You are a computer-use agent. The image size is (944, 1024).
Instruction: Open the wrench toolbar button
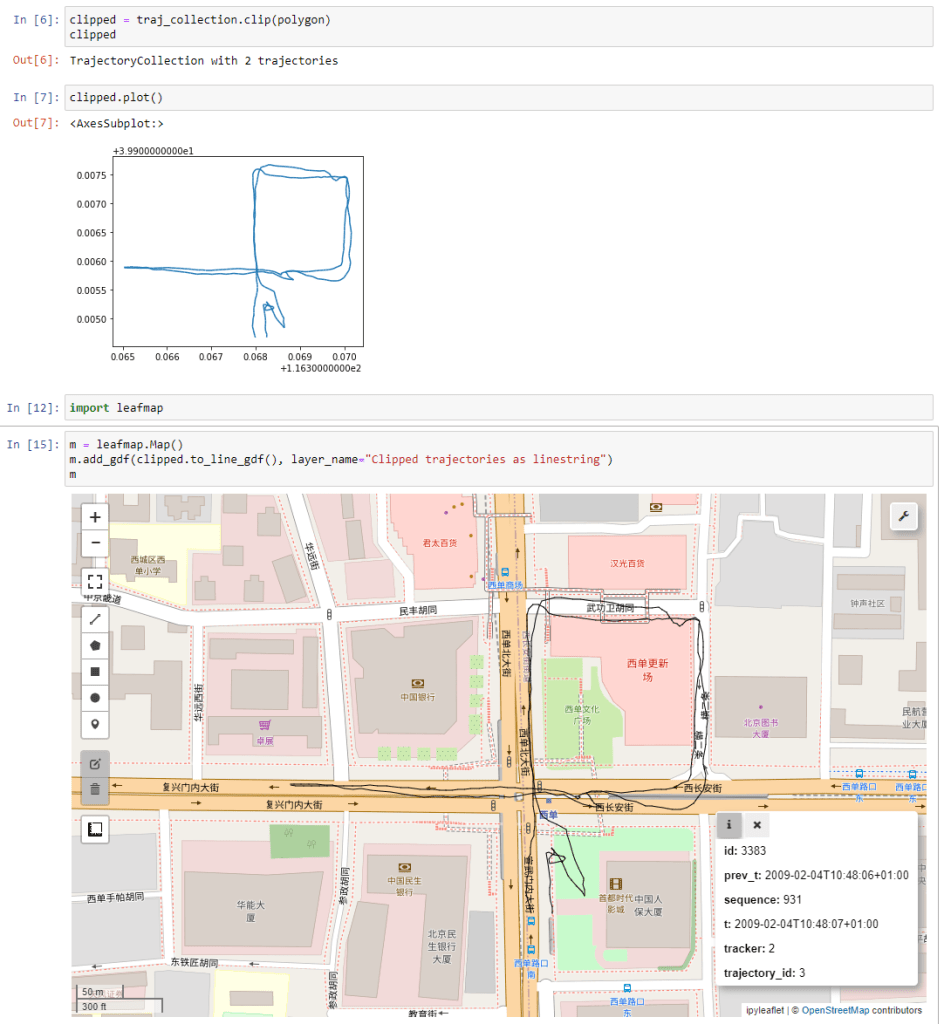click(904, 516)
